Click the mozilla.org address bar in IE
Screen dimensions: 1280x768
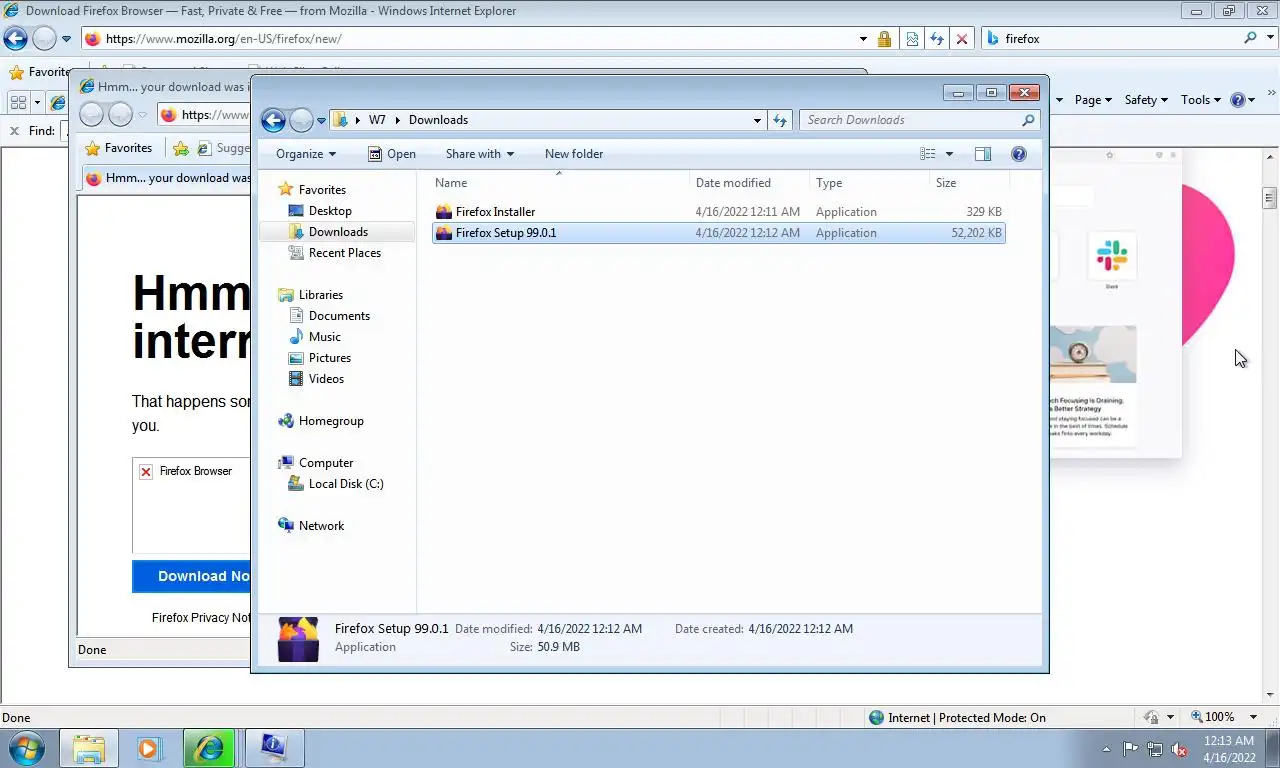click(470, 39)
